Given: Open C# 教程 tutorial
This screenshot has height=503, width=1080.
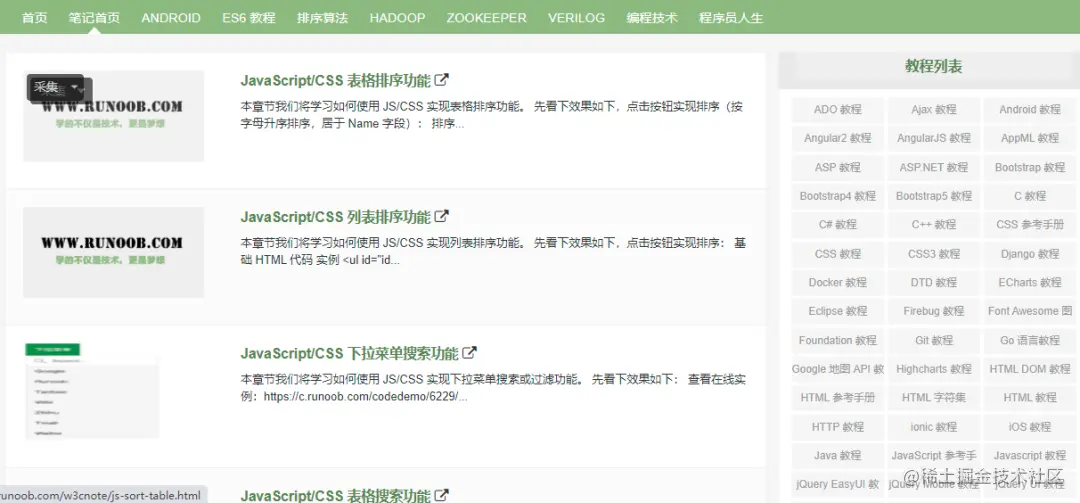Looking at the screenshot, I should click(838, 225).
